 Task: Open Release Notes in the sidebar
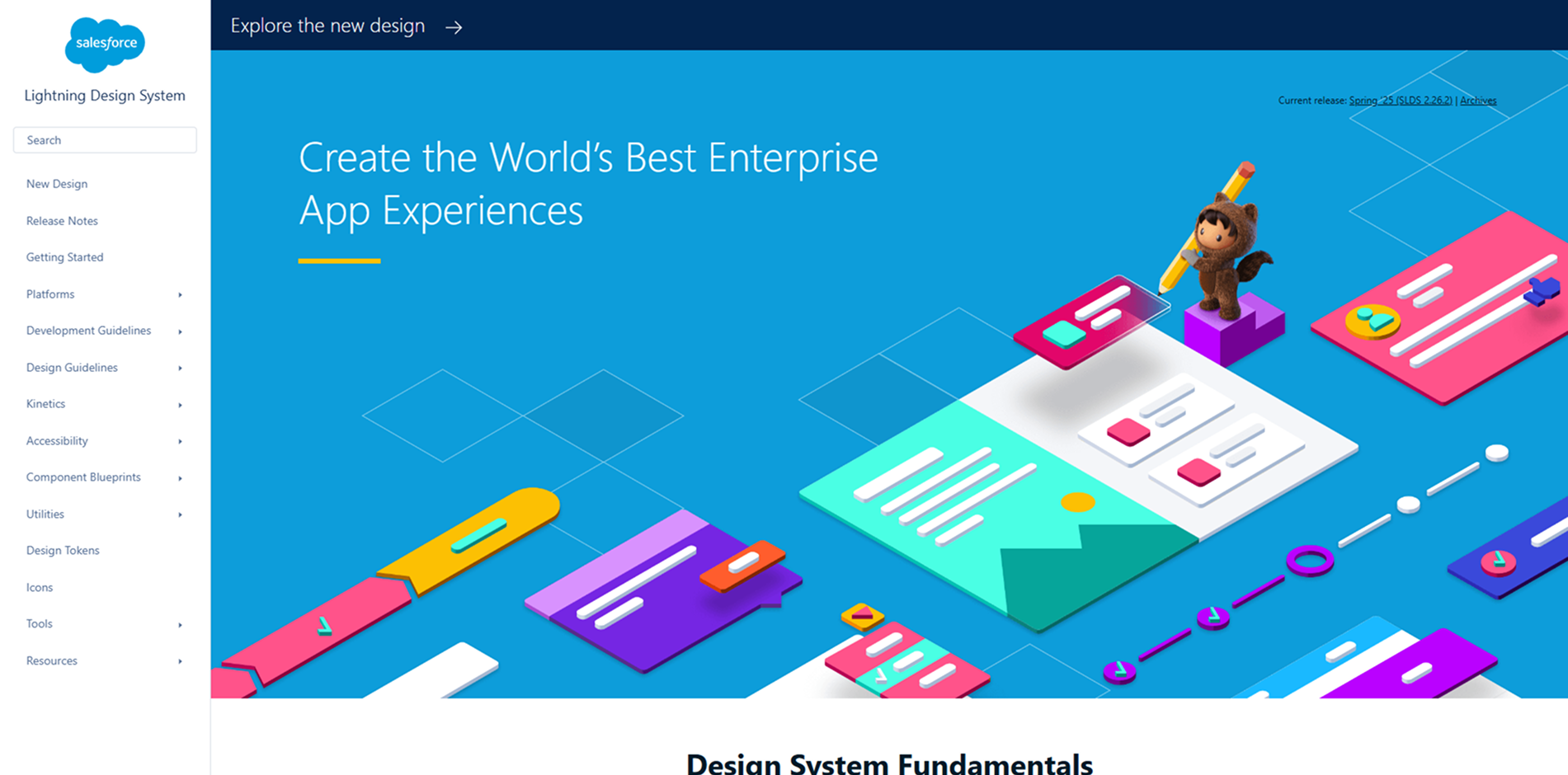click(62, 221)
